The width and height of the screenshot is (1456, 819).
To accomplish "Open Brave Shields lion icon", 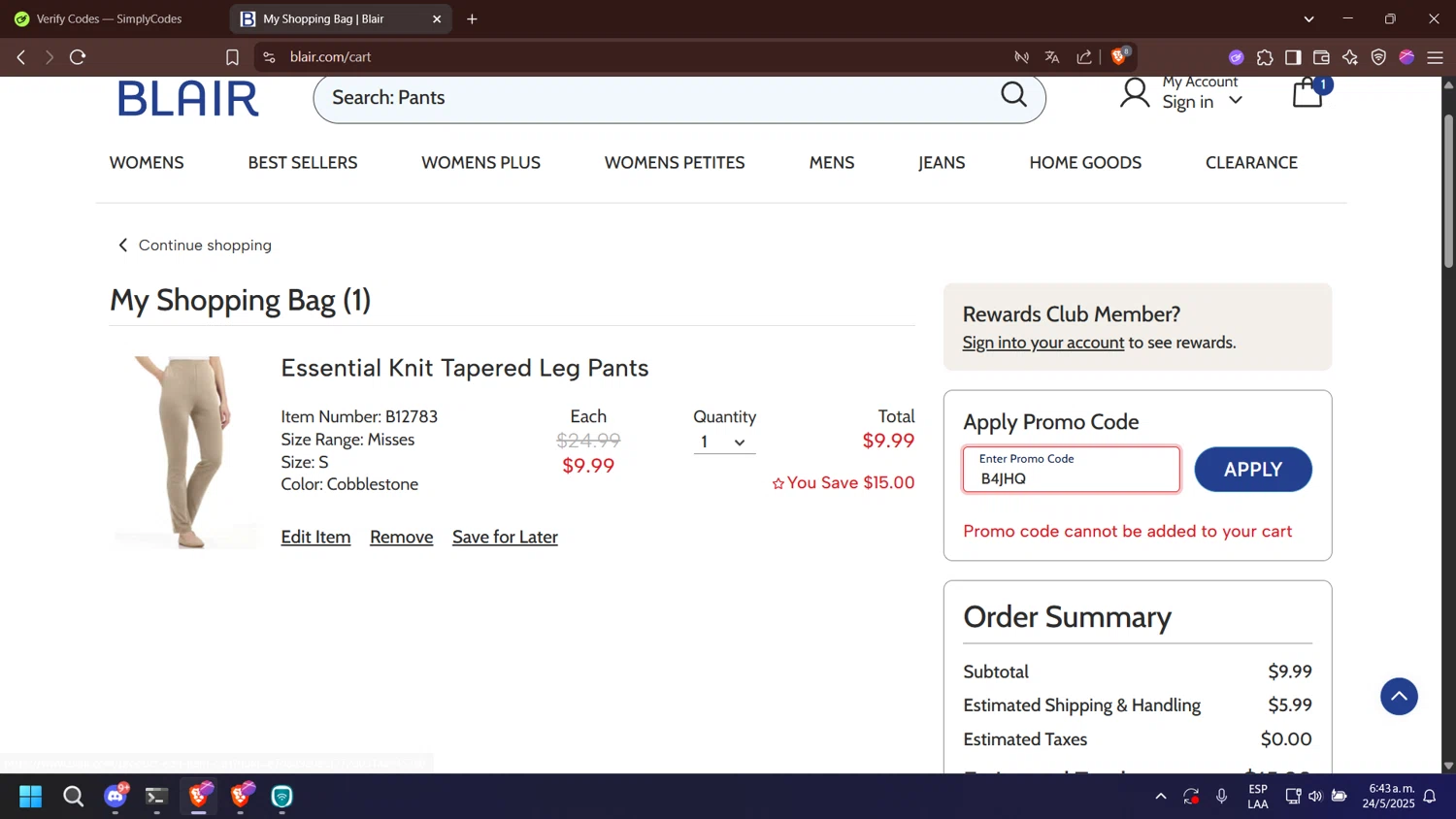I will click(x=1119, y=56).
